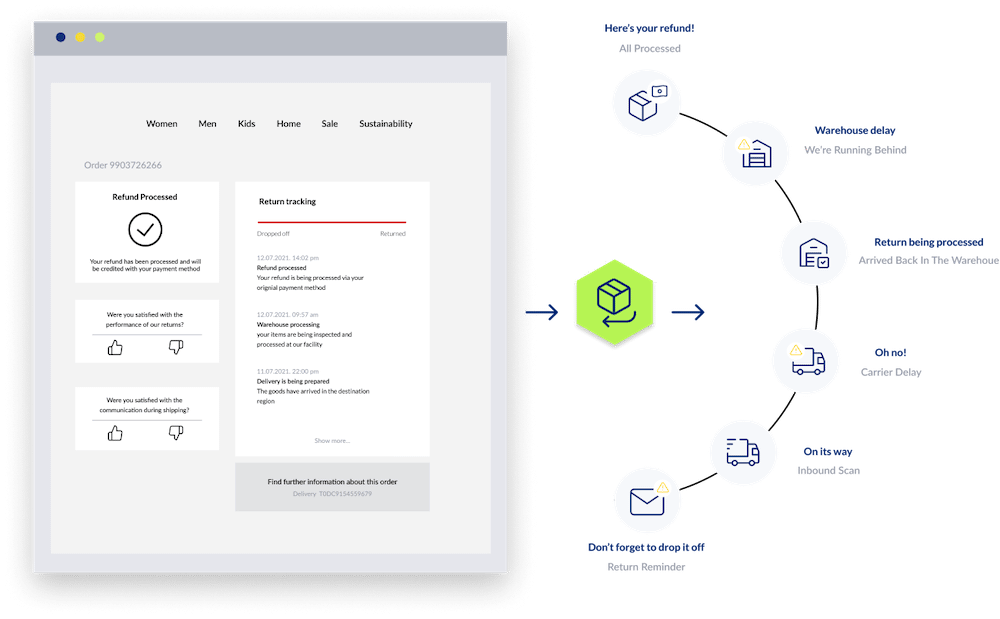The width and height of the screenshot is (1000, 619).
Task: Click the 'Show more...' link
Action: tap(332, 441)
